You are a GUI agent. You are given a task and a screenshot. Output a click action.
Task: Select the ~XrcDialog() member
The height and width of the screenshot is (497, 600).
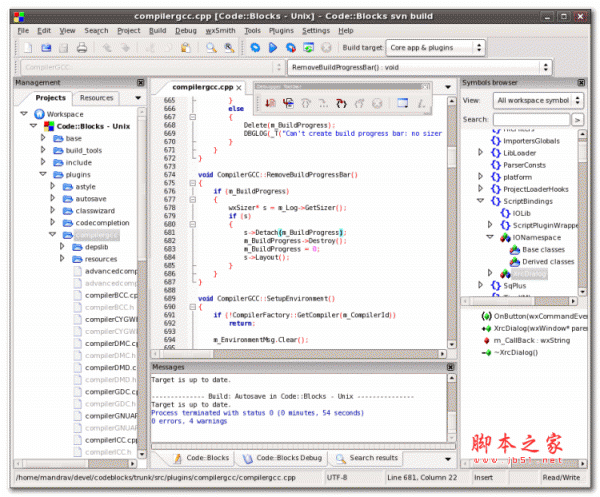click(x=515, y=352)
